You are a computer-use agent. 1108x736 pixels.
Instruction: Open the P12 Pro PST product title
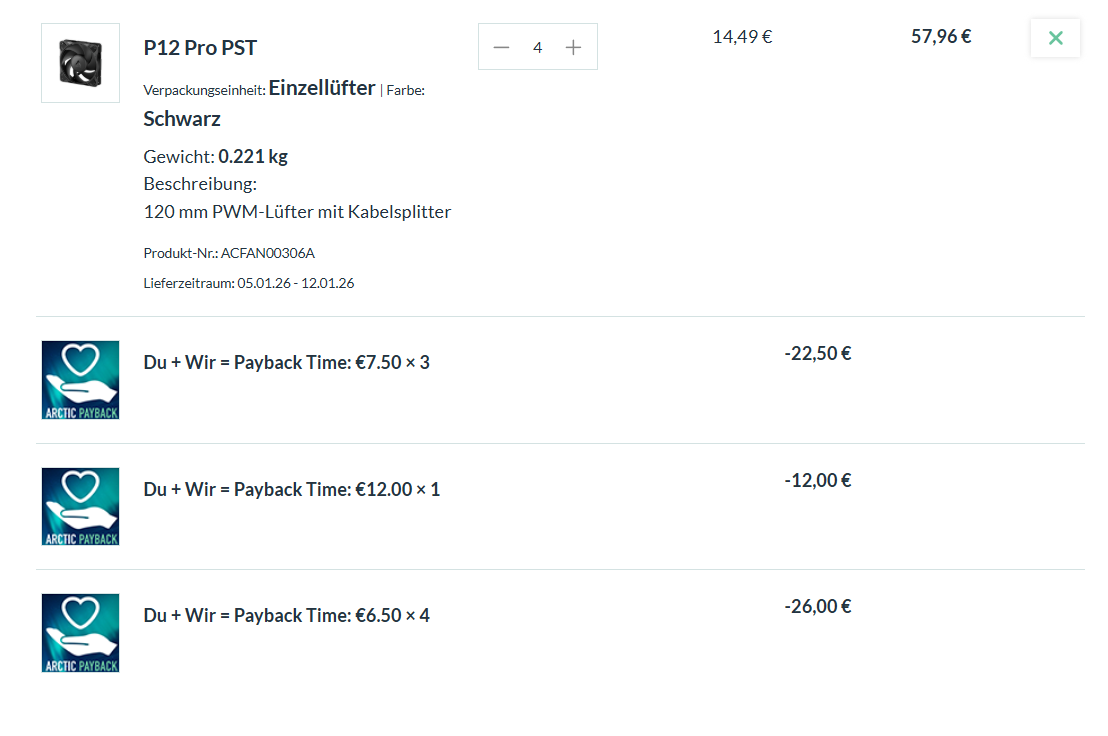point(200,48)
